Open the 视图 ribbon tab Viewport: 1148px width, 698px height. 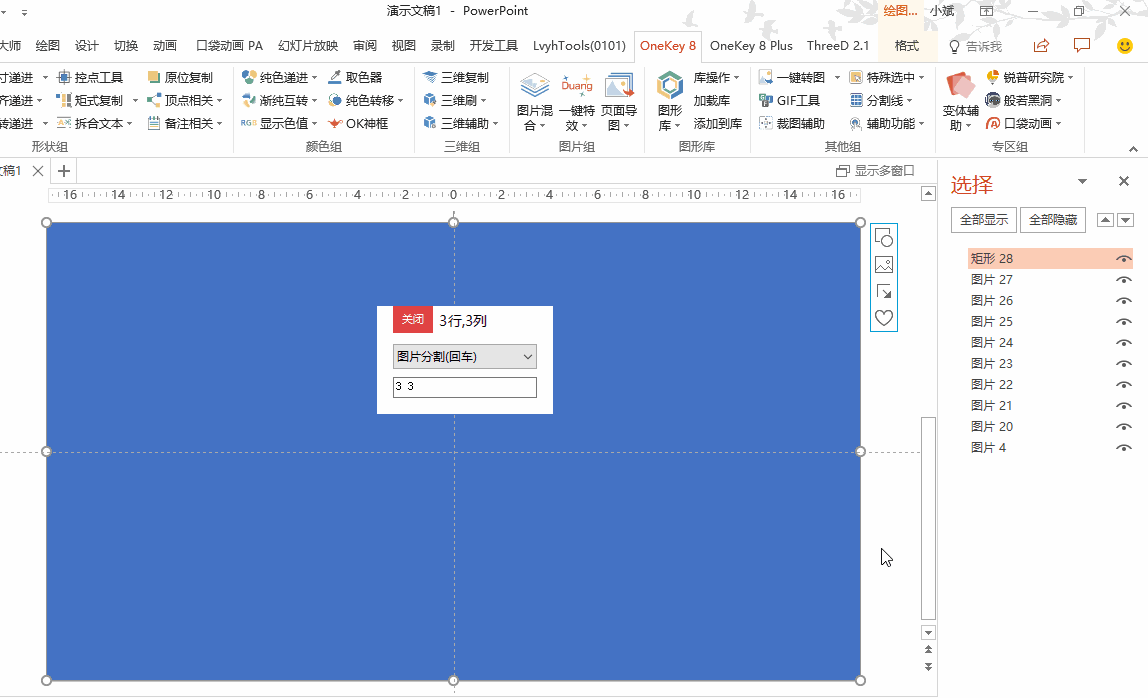point(403,45)
